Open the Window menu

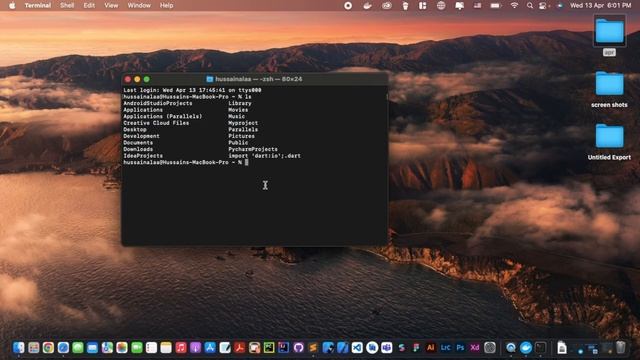coord(139,5)
